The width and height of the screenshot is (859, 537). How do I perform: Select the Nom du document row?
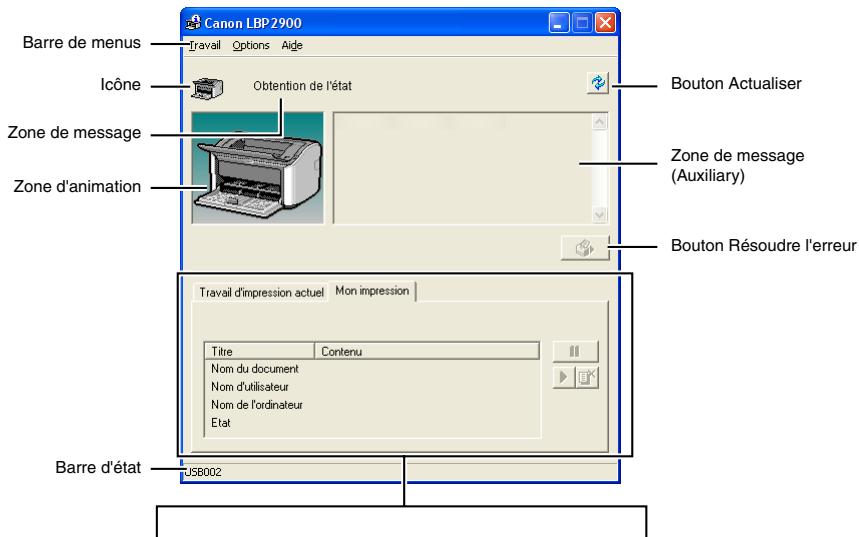372,369
